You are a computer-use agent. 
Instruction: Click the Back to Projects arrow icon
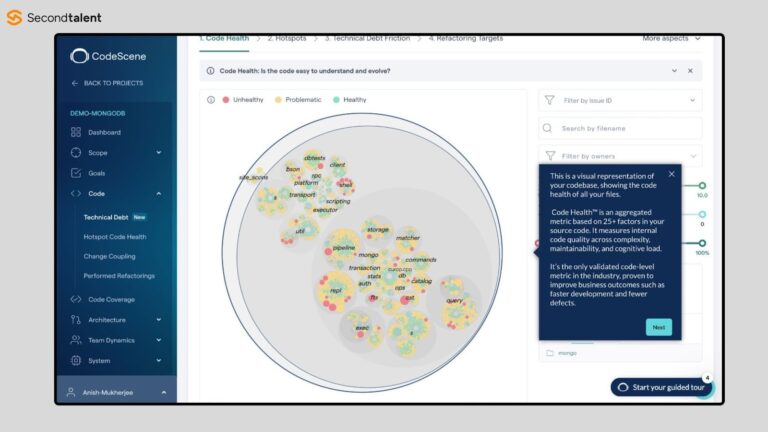coord(74,83)
